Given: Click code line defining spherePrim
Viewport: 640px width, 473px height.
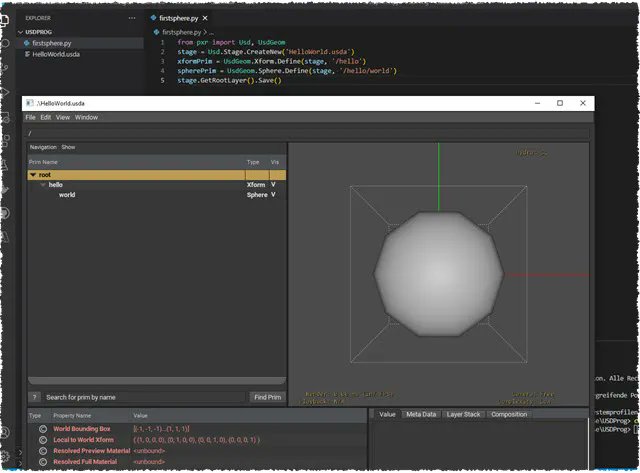Looking at the screenshot, I should (287, 71).
